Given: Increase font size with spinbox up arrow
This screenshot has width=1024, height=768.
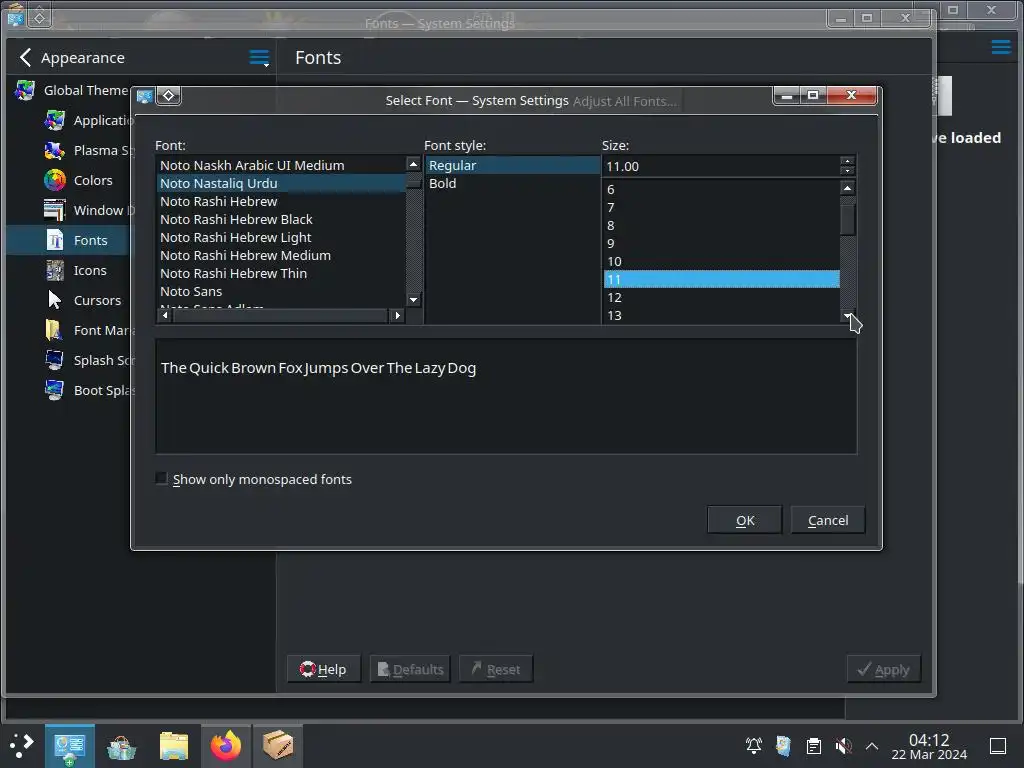Looking at the screenshot, I should (847, 161).
